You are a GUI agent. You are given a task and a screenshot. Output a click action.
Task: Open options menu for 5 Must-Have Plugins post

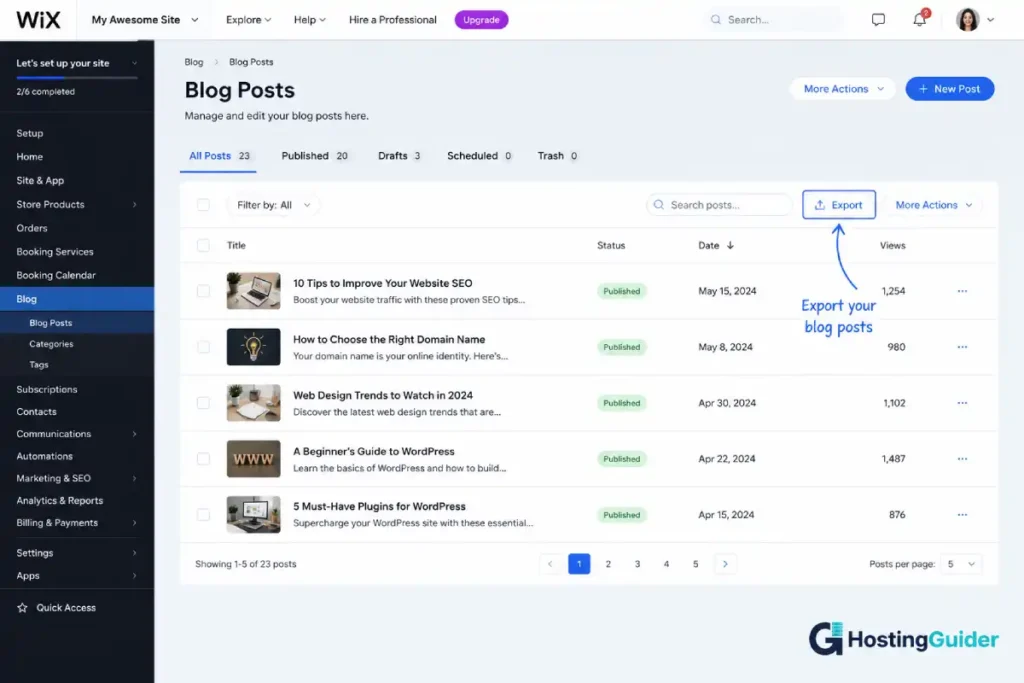click(x=962, y=515)
